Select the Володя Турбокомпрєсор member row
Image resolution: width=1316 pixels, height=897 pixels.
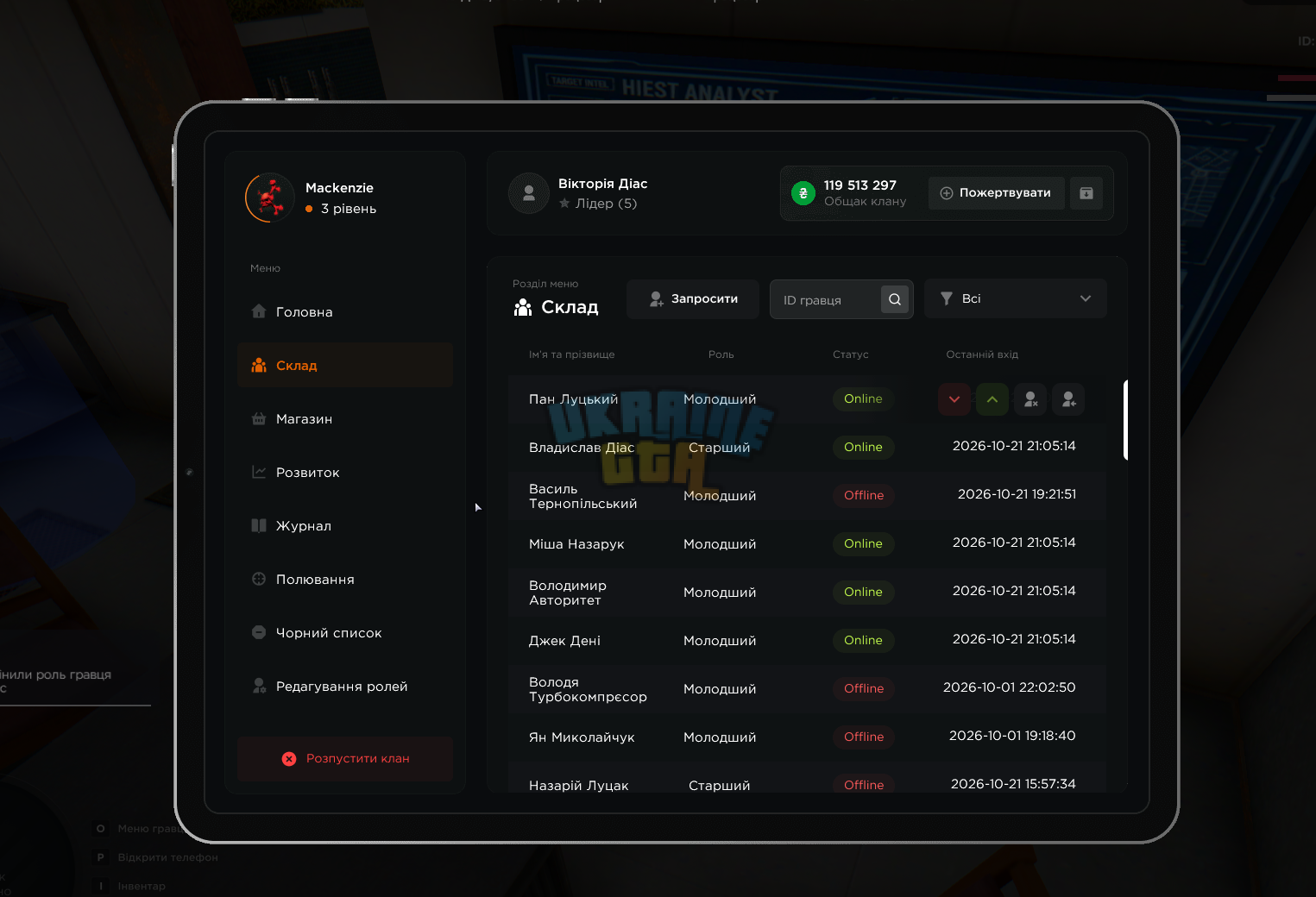(x=807, y=689)
